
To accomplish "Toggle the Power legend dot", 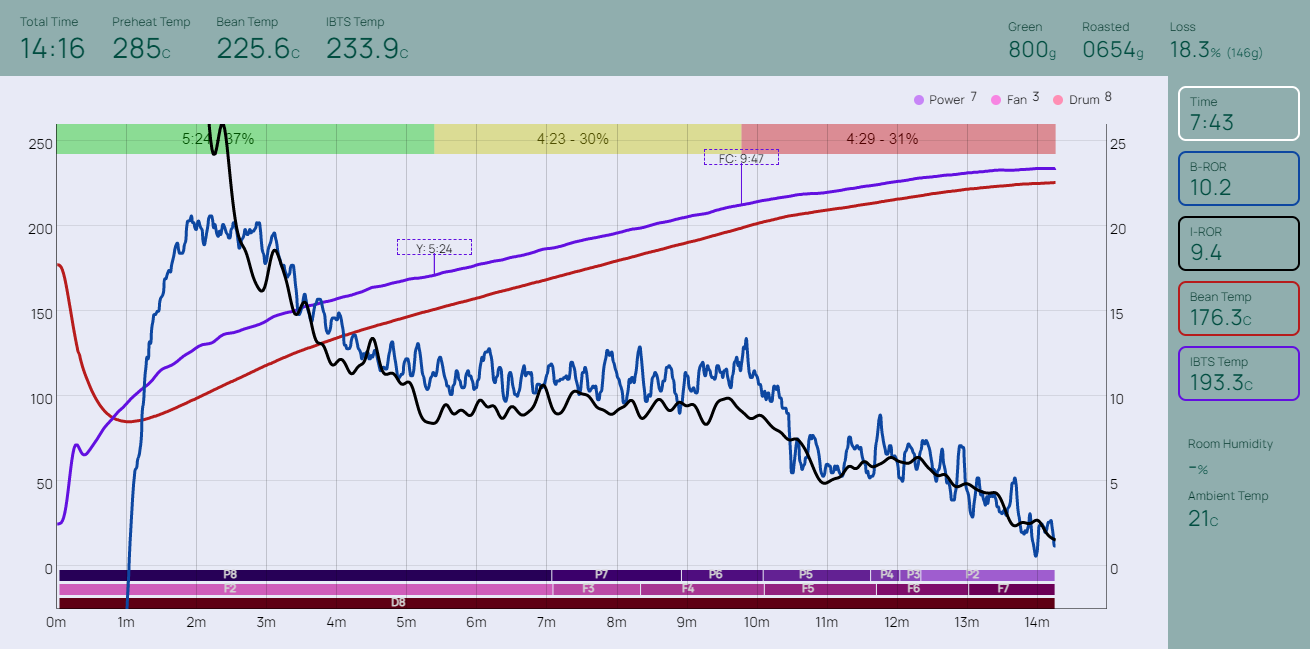I will tap(918, 100).
